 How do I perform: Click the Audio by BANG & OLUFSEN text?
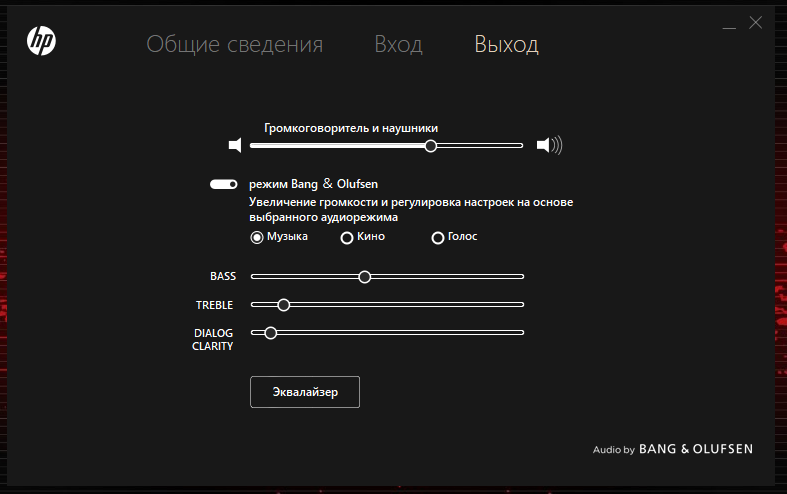click(673, 449)
